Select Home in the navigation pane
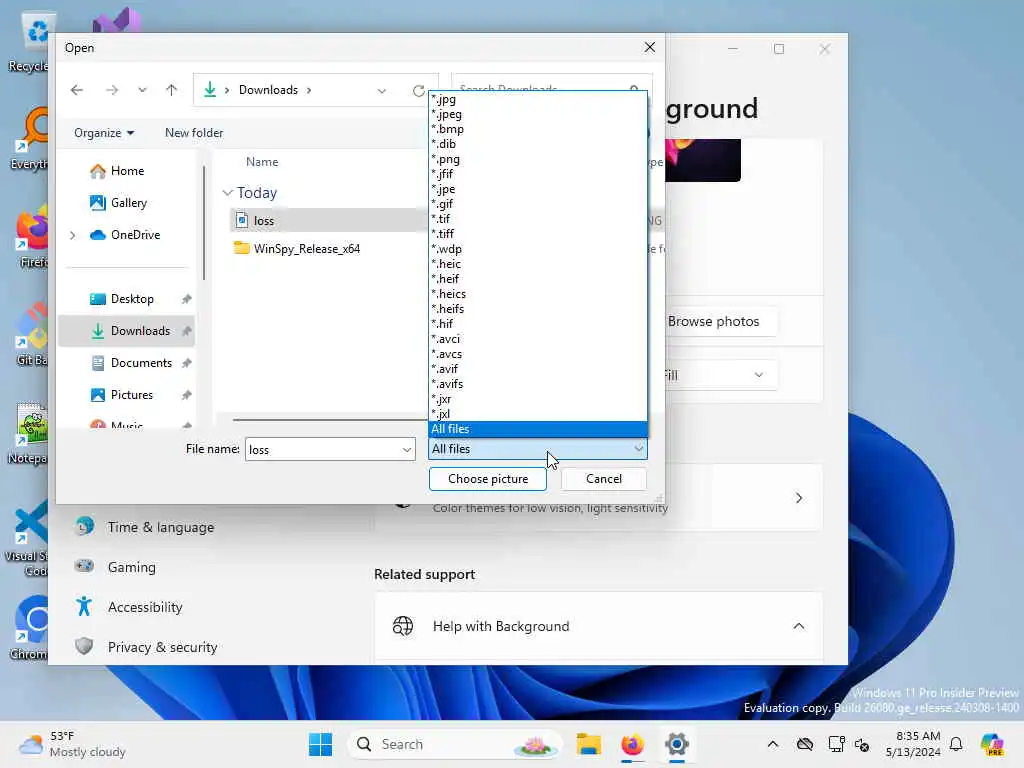This screenshot has width=1024, height=768. coord(127,171)
